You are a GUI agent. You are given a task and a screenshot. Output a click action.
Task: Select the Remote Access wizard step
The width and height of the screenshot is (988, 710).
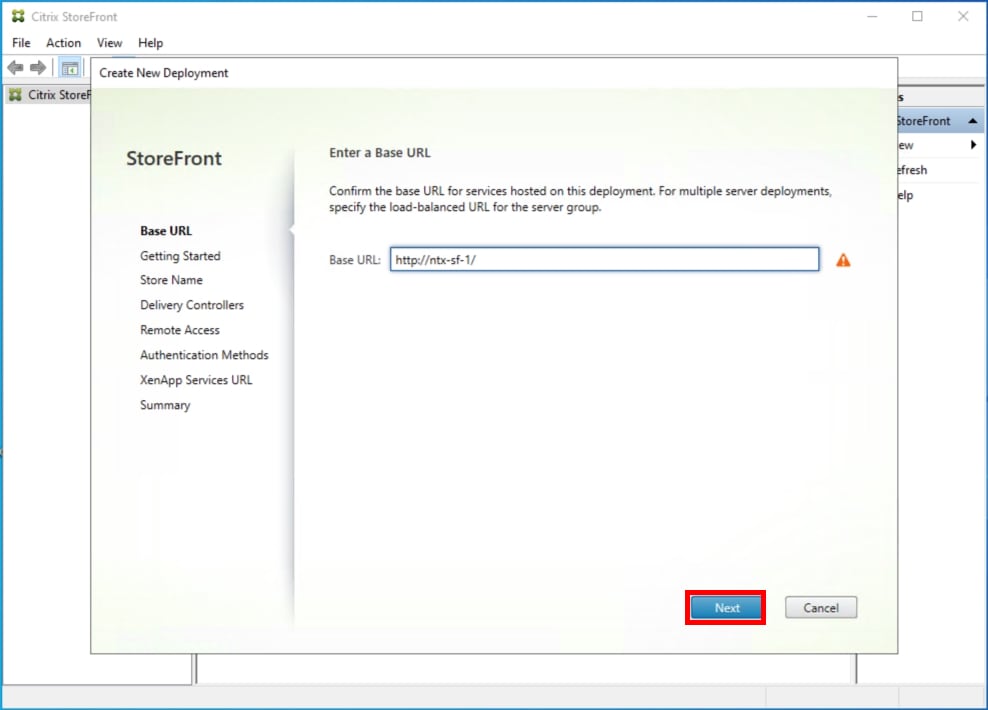click(x=180, y=330)
